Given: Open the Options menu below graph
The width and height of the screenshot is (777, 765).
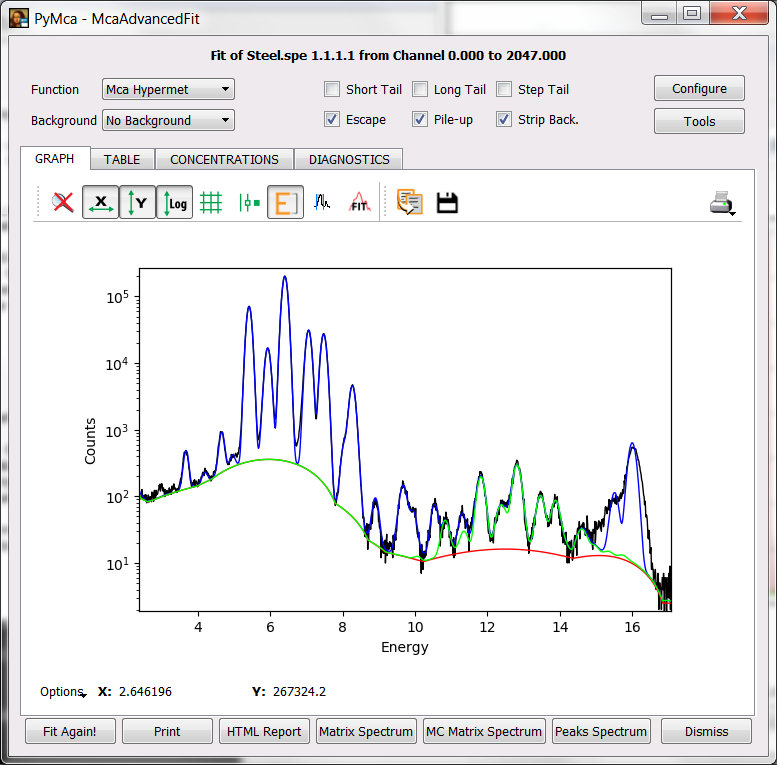Looking at the screenshot, I should [62, 692].
